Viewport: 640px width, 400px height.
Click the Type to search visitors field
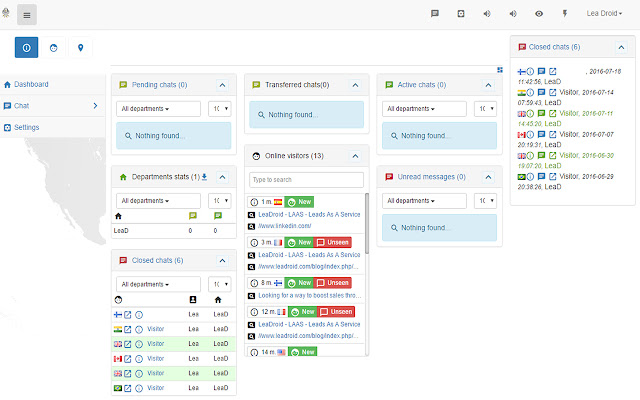tap(306, 180)
